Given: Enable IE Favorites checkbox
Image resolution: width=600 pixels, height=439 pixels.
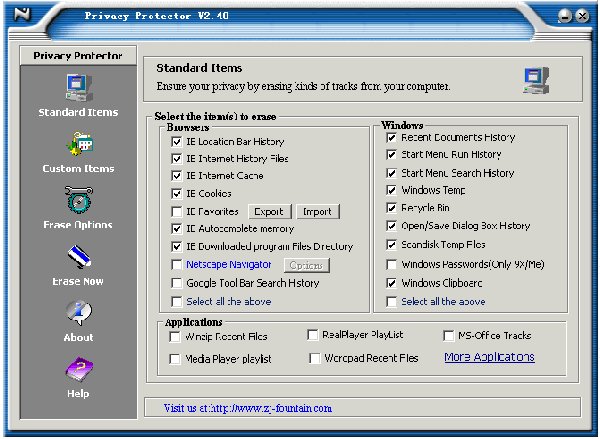Looking at the screenshot, I should click(x=176, y=212).
